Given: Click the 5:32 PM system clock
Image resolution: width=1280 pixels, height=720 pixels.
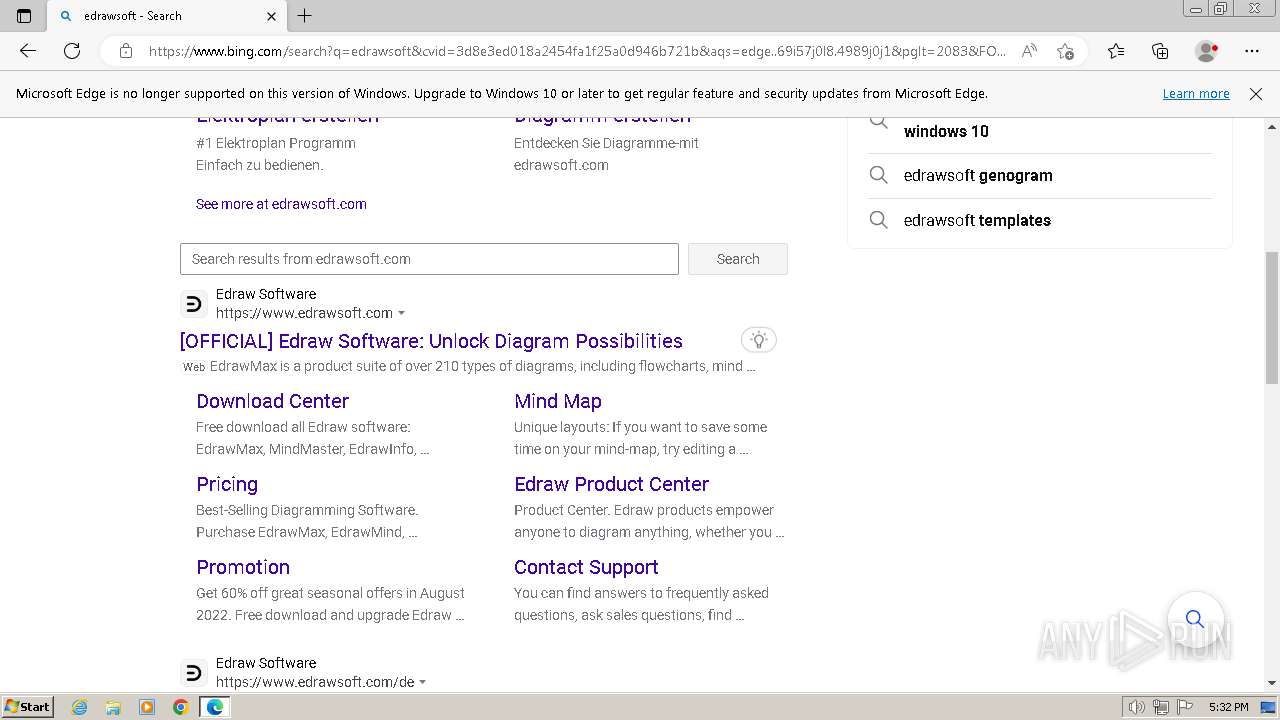Looking at the screenshot, I should point(1228,707).
